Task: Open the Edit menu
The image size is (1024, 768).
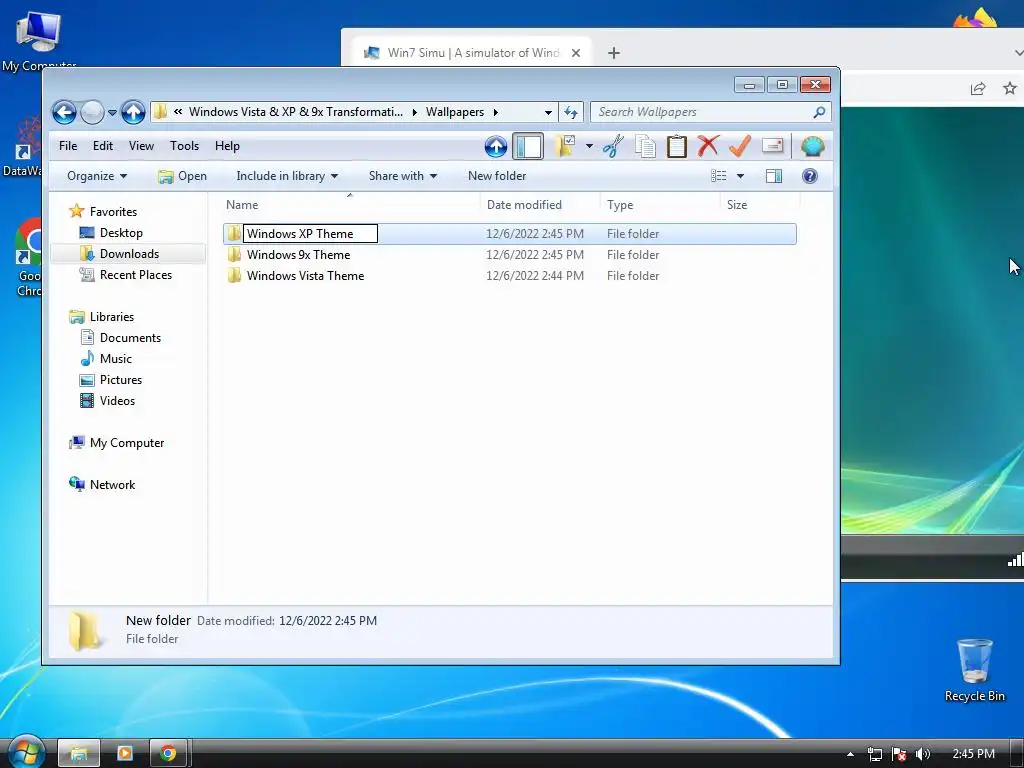Action: [103, 146]
